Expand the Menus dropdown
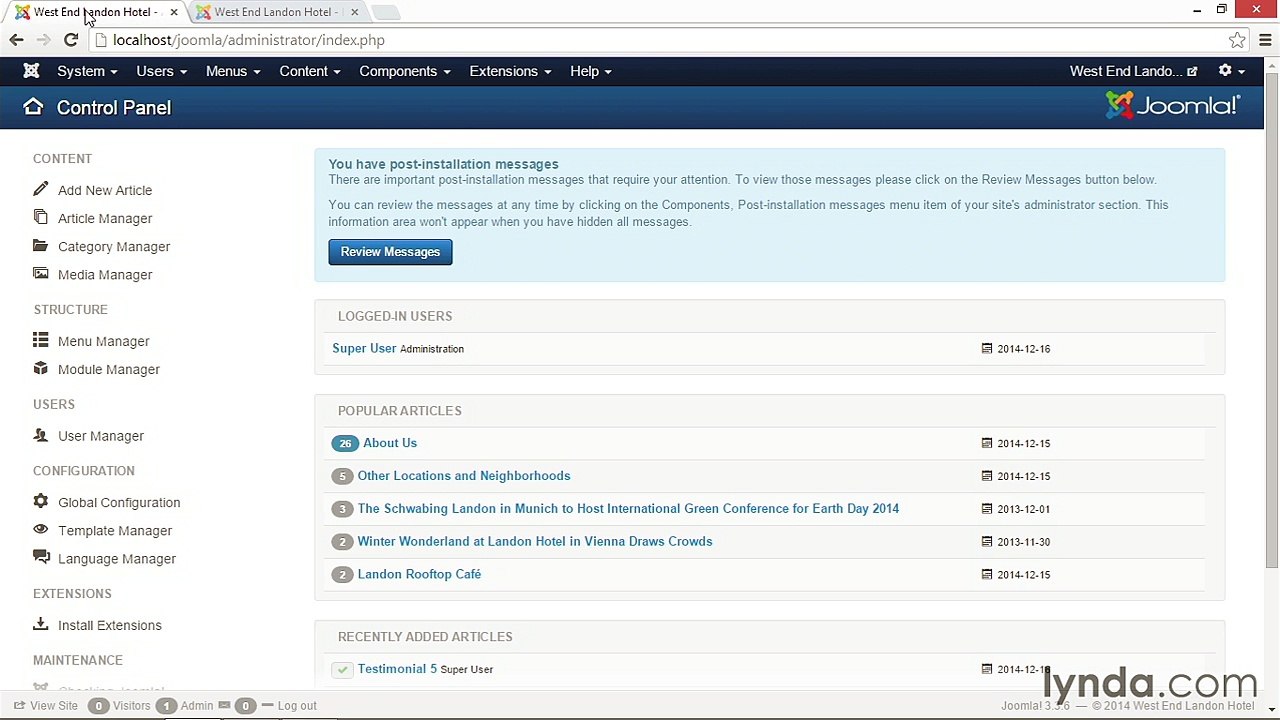This screenshot has height=720, width=1280. point(233,71)
